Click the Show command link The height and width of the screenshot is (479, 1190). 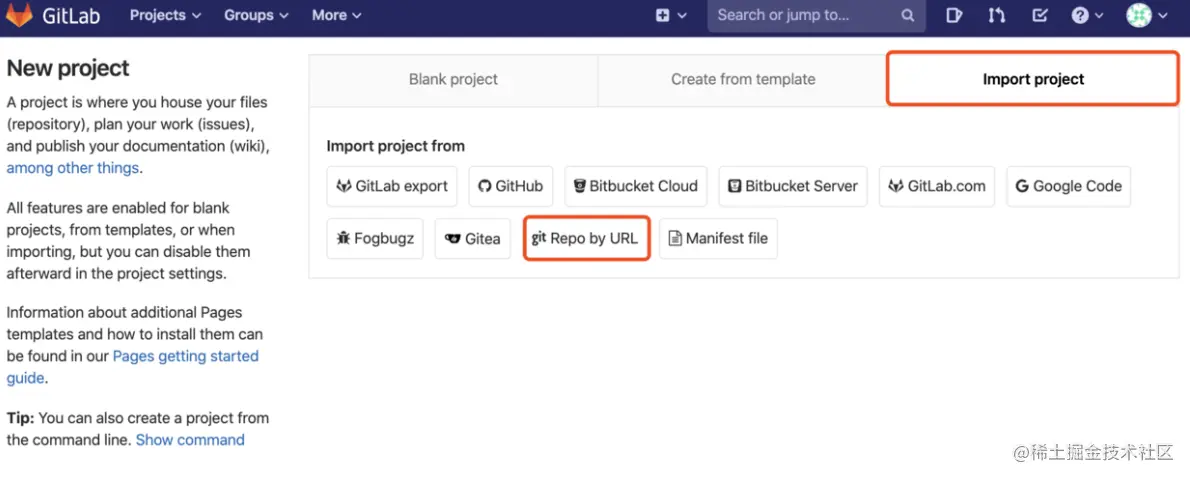tap(190, 440)
